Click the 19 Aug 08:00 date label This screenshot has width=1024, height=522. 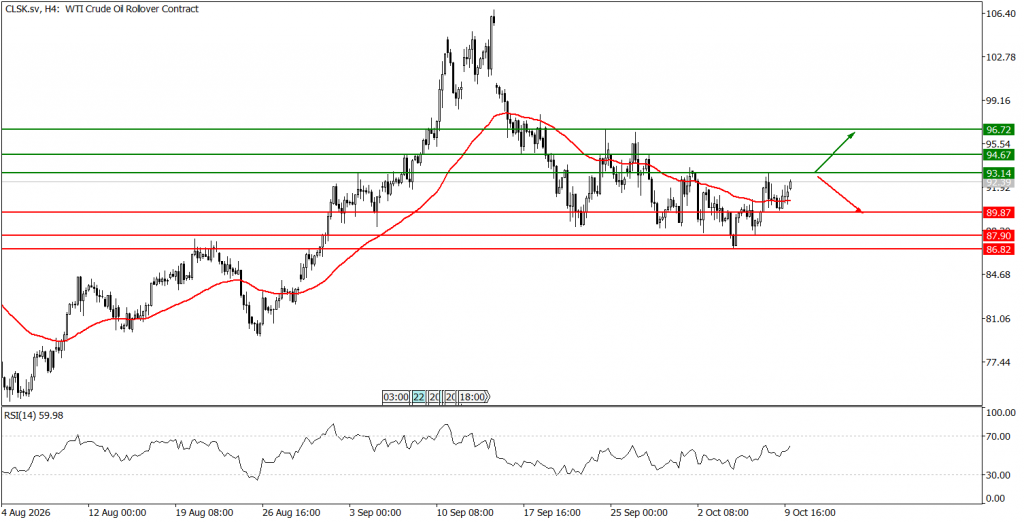point(202,514)
